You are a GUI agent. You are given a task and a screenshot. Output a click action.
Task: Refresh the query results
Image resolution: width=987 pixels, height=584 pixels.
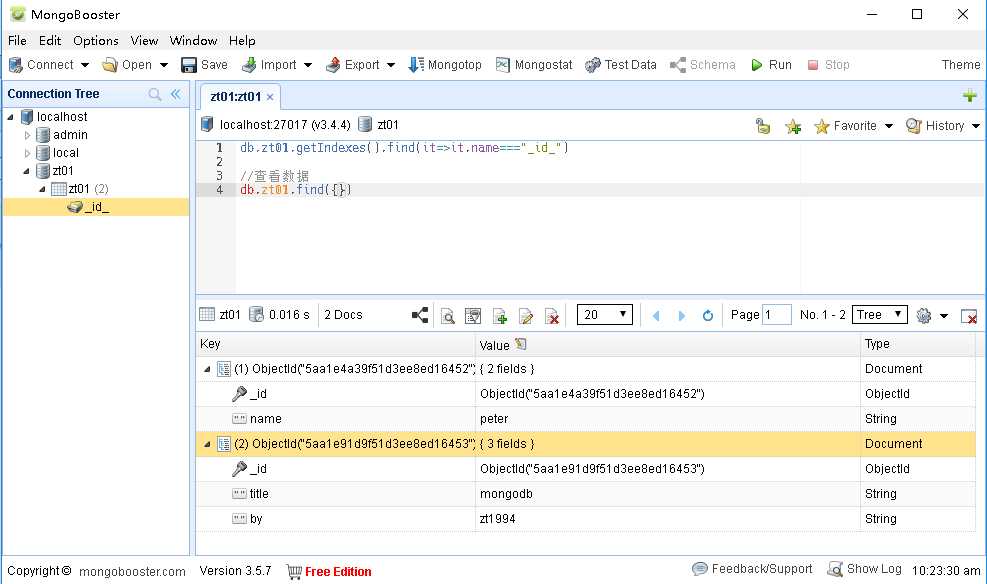[x=708, y=315]
